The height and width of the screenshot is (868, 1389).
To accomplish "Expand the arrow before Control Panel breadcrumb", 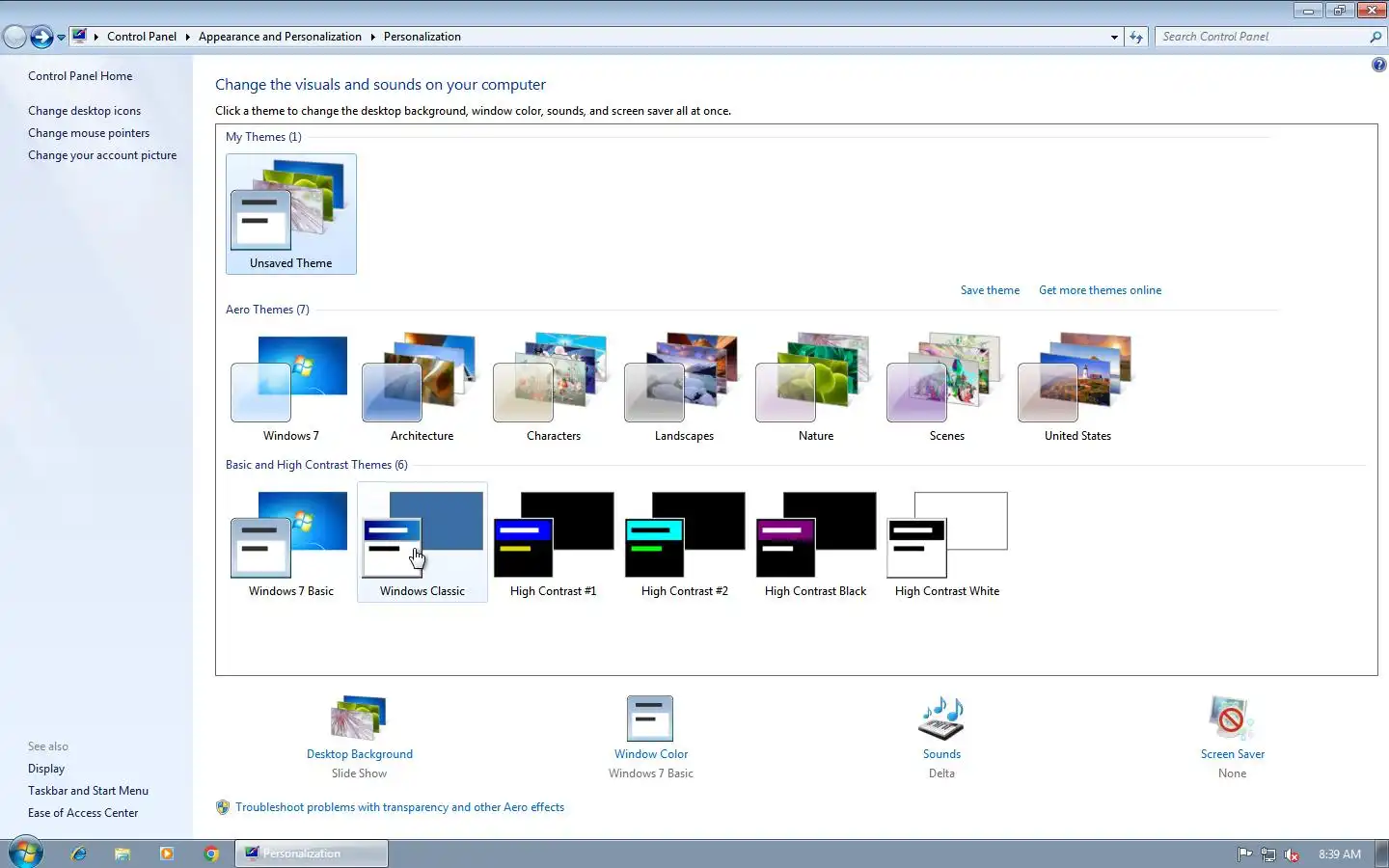I will pos(96,37).
